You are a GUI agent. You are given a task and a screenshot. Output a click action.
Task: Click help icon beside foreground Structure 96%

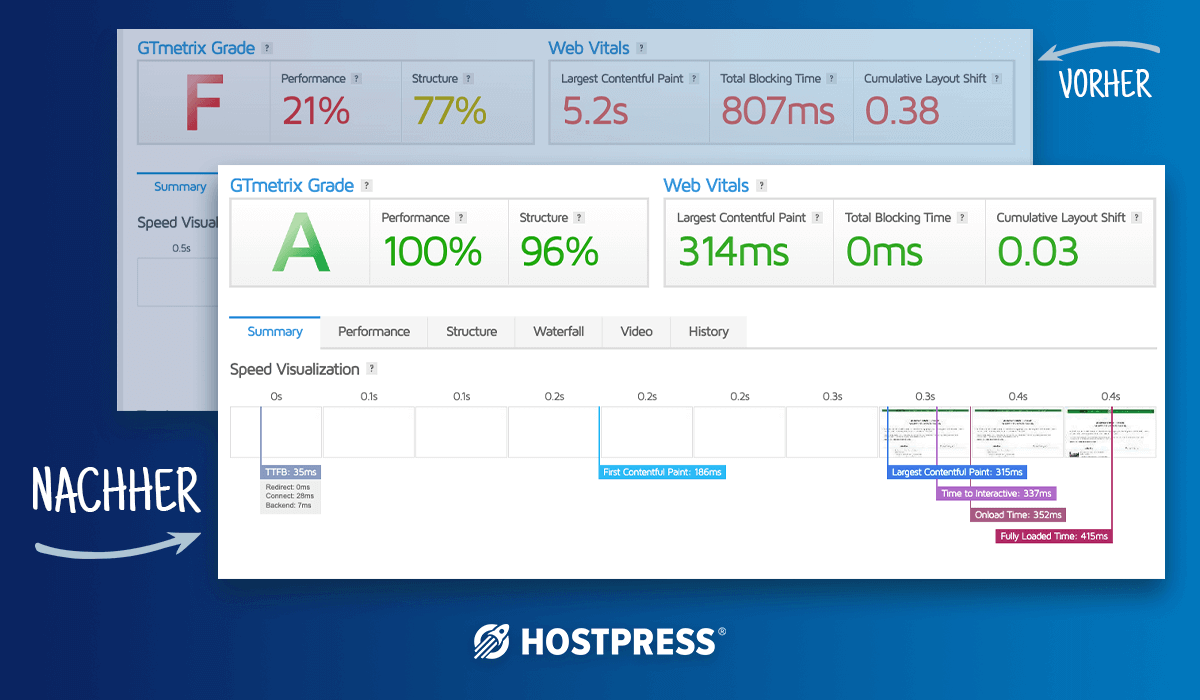pos(579,218)
